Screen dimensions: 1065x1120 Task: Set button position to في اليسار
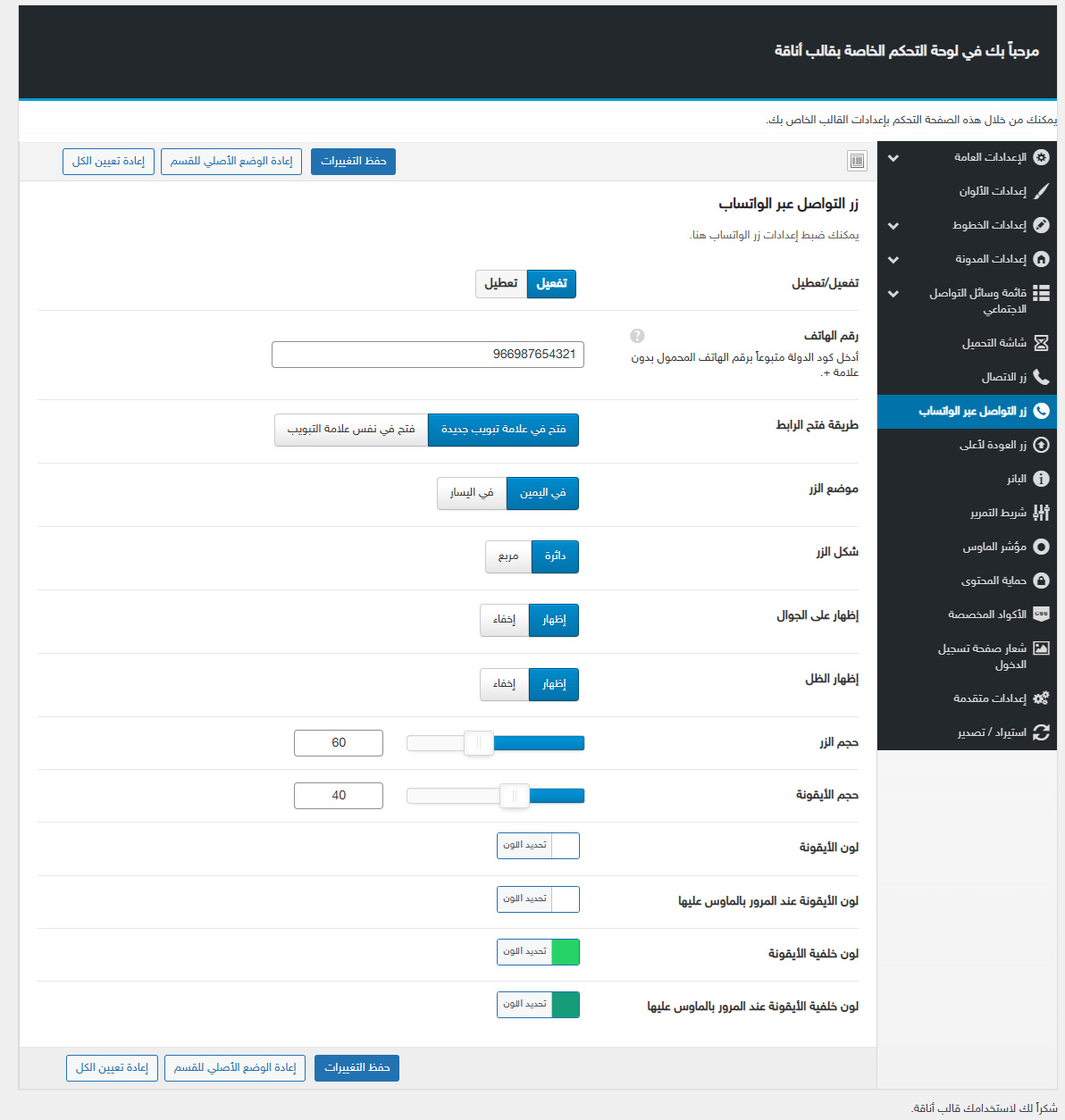point(472,493)
